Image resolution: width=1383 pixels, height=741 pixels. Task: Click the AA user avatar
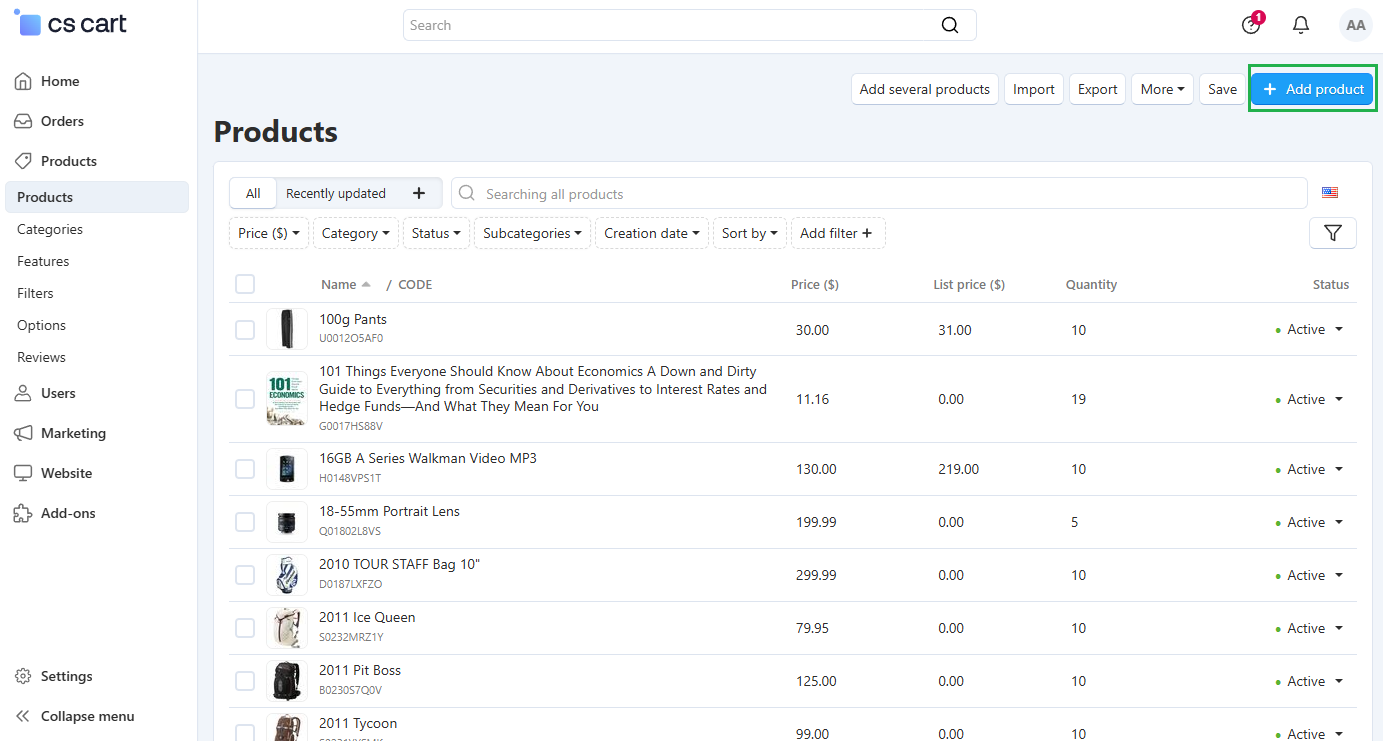(1356, 25)
